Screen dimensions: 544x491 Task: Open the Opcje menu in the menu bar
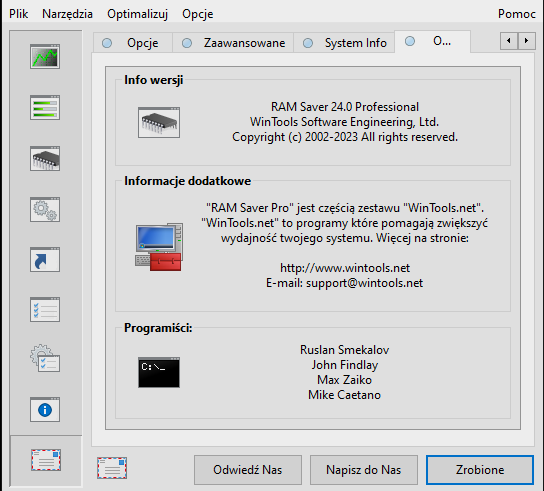[198, 14]
